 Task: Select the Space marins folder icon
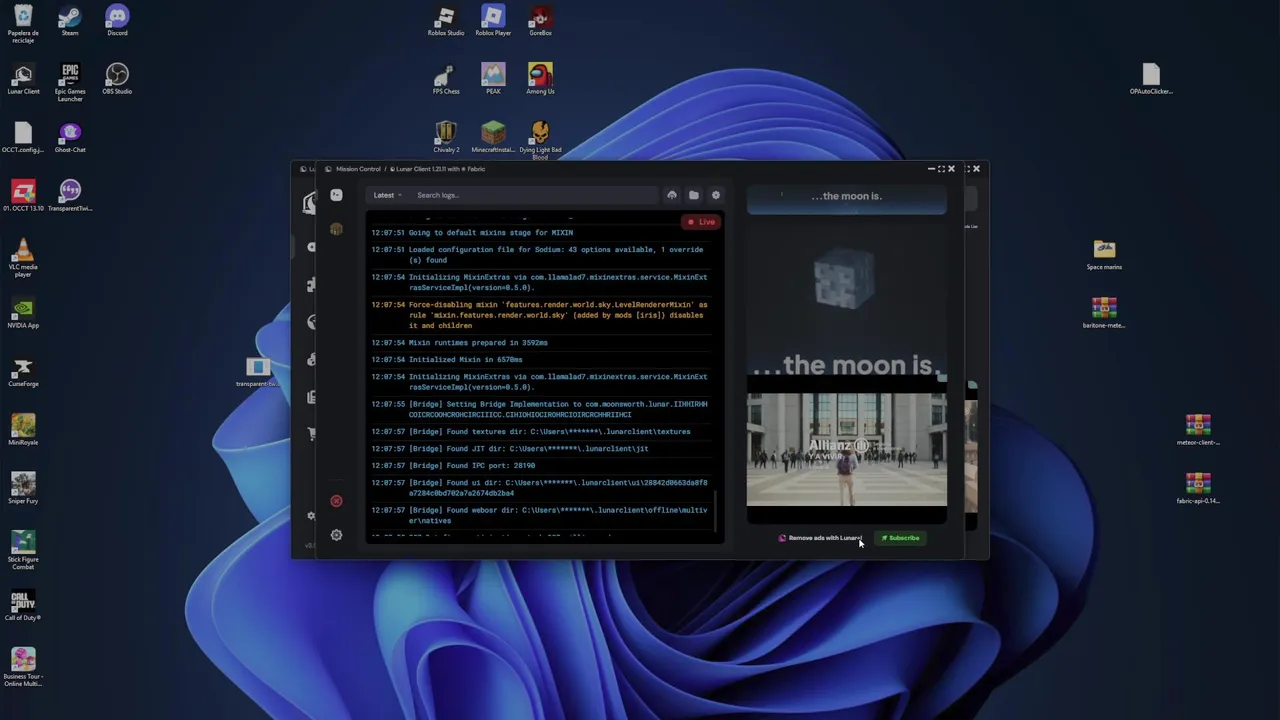pyautogui.click(x=1104, y=255)
